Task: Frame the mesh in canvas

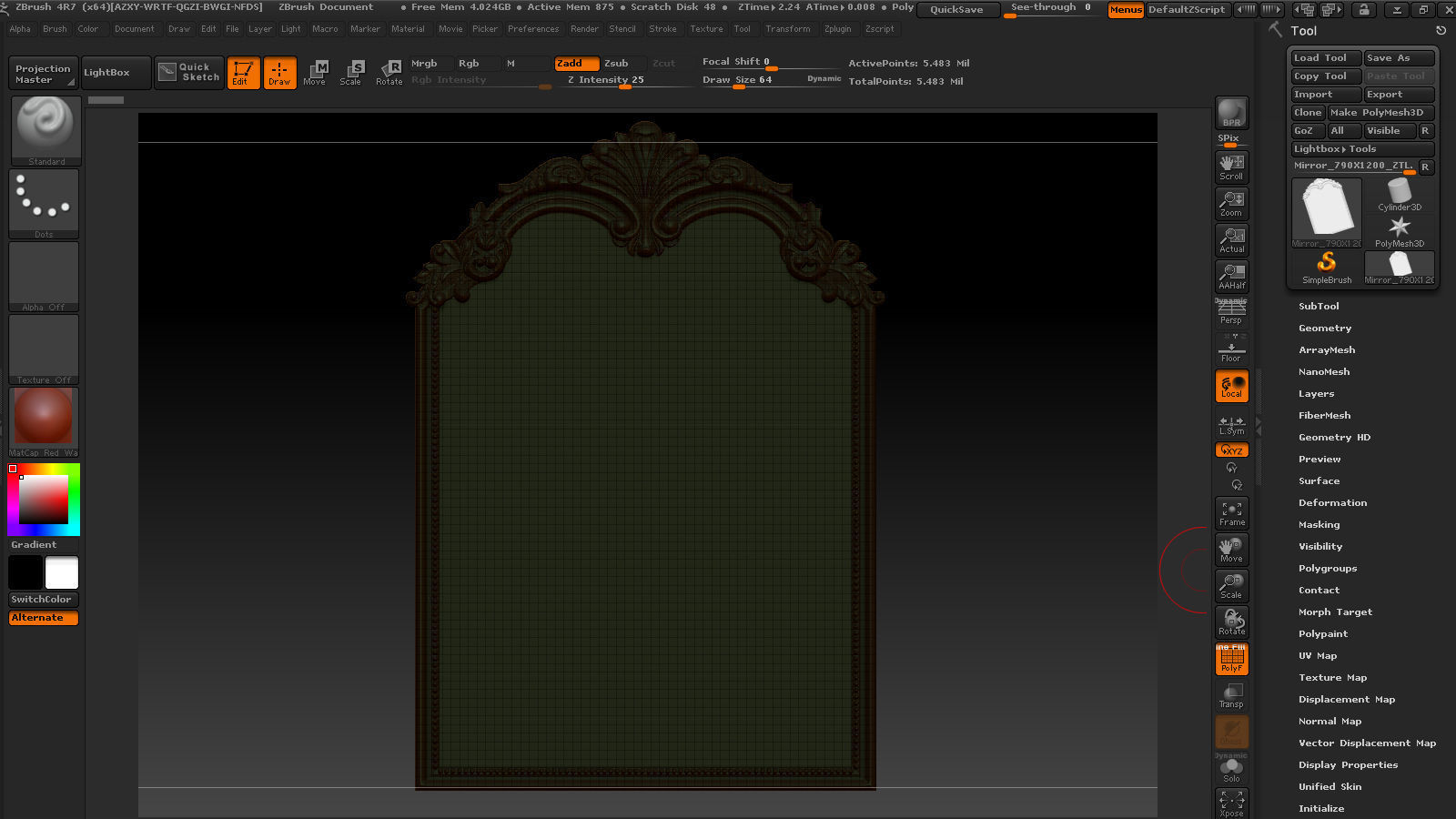Action: pyautogui.click(x=1231, y=513)
